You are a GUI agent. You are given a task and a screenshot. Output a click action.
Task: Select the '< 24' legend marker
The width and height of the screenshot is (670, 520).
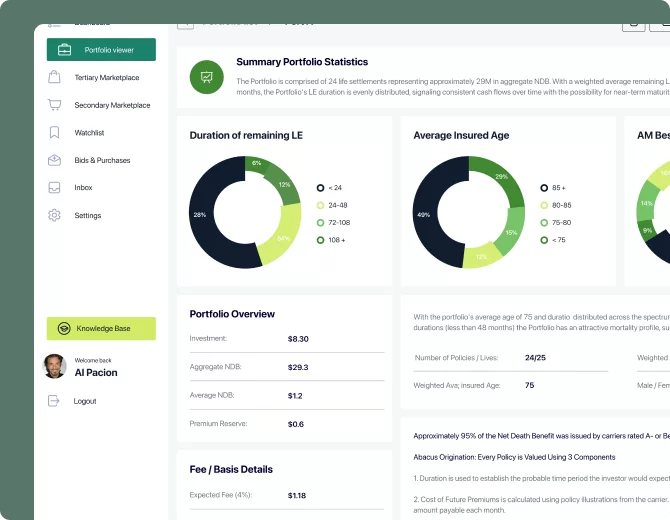pyautogui.click(x=320, y=188)
